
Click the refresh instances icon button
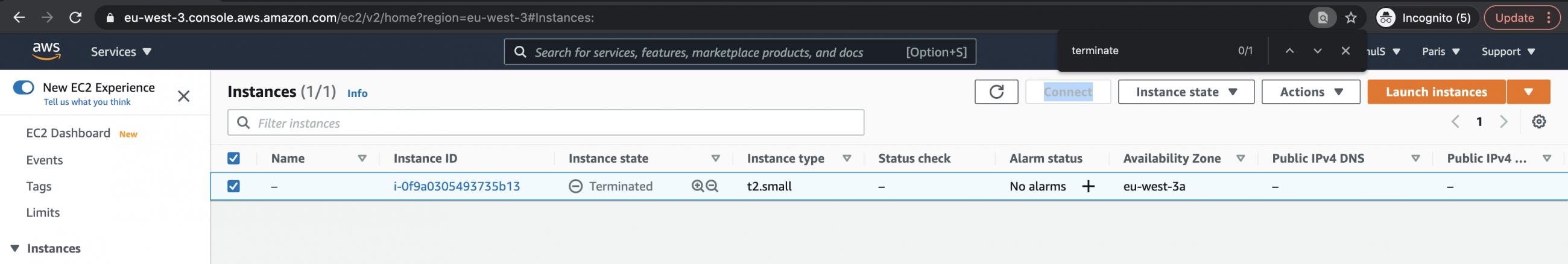996,92
